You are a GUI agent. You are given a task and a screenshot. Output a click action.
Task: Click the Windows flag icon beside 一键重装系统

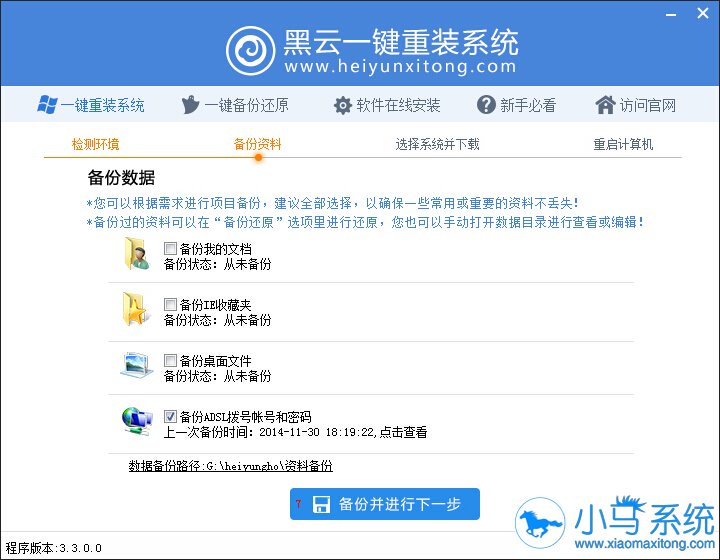(47, 105)
